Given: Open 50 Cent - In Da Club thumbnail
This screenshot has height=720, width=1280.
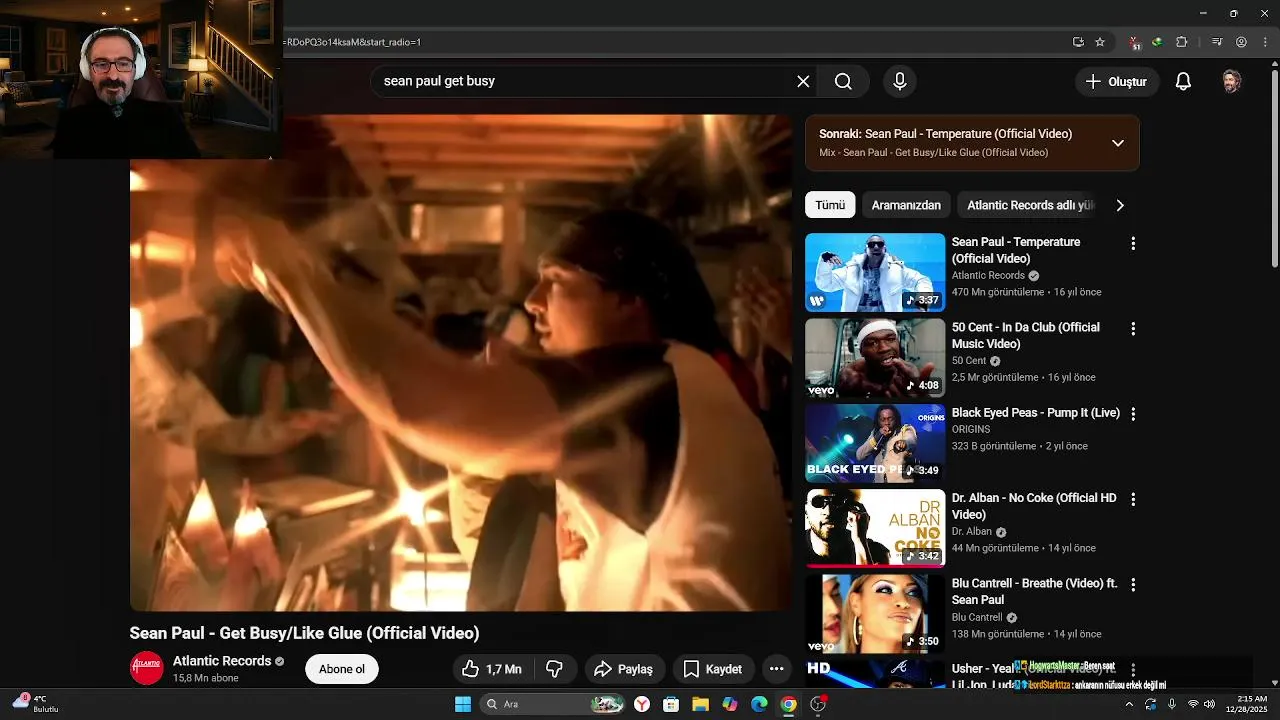Looking at the screenshot, I should point(875,358).
